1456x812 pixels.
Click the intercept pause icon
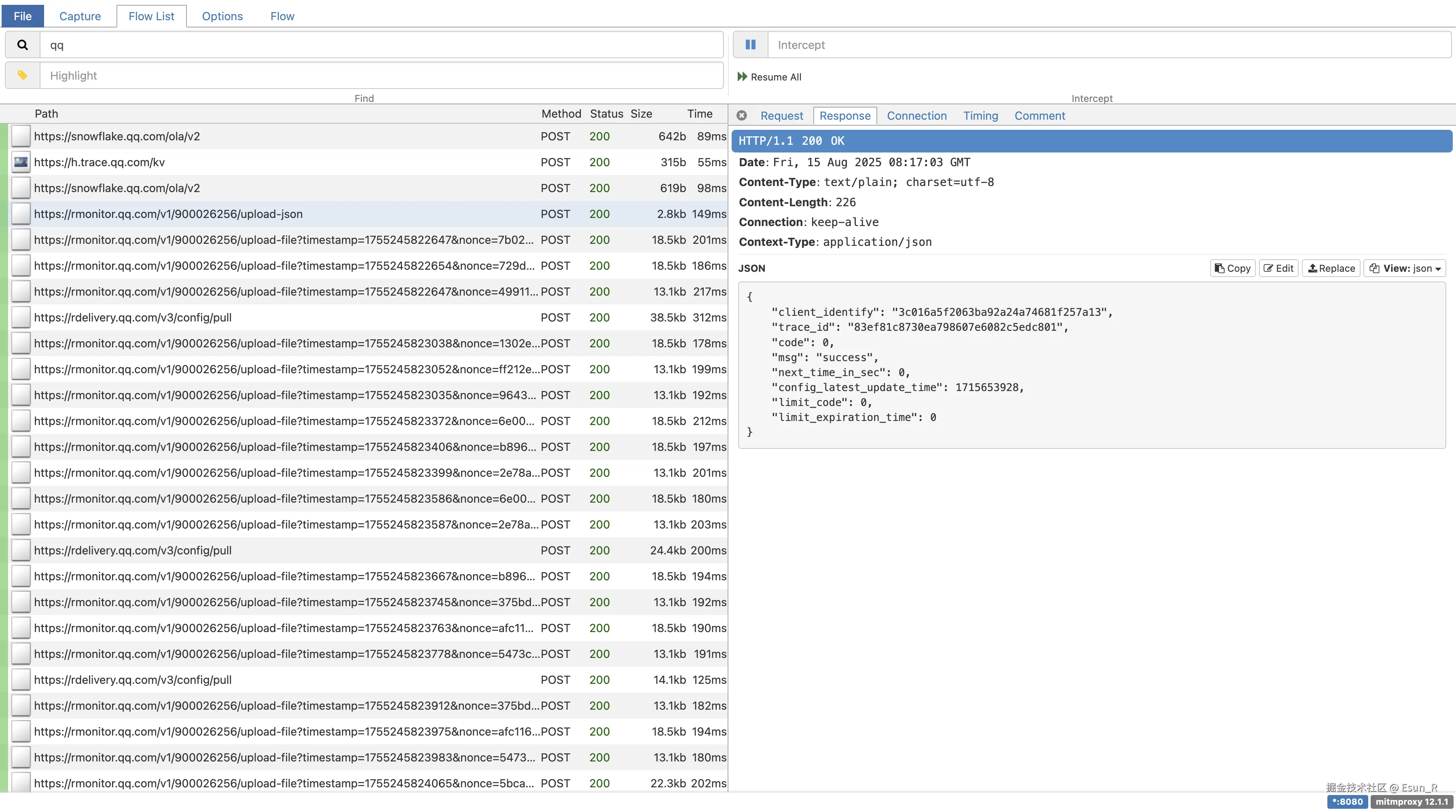750,44
